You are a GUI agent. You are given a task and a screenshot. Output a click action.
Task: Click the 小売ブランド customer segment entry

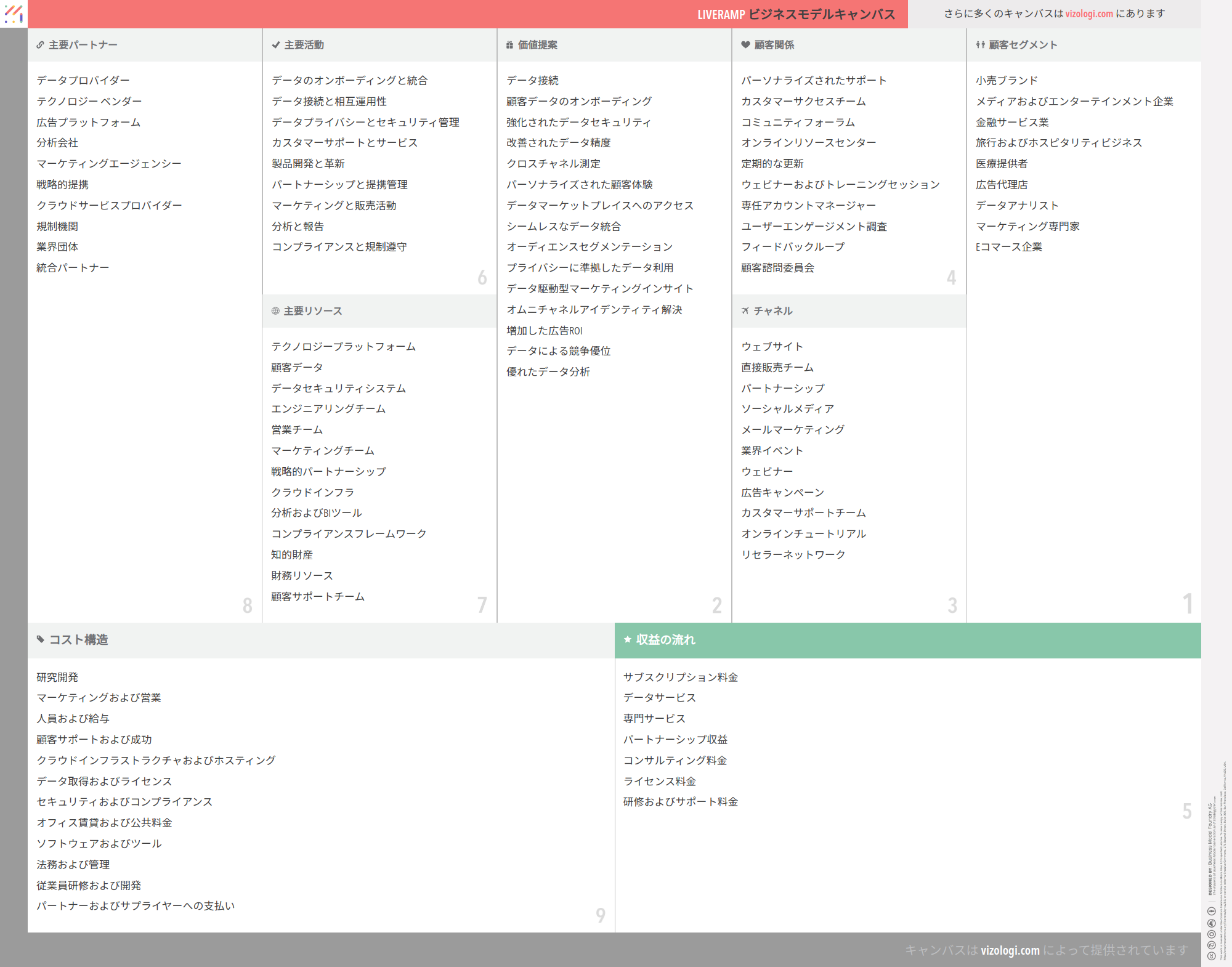pyautogui.click(x=1007, y=81)
